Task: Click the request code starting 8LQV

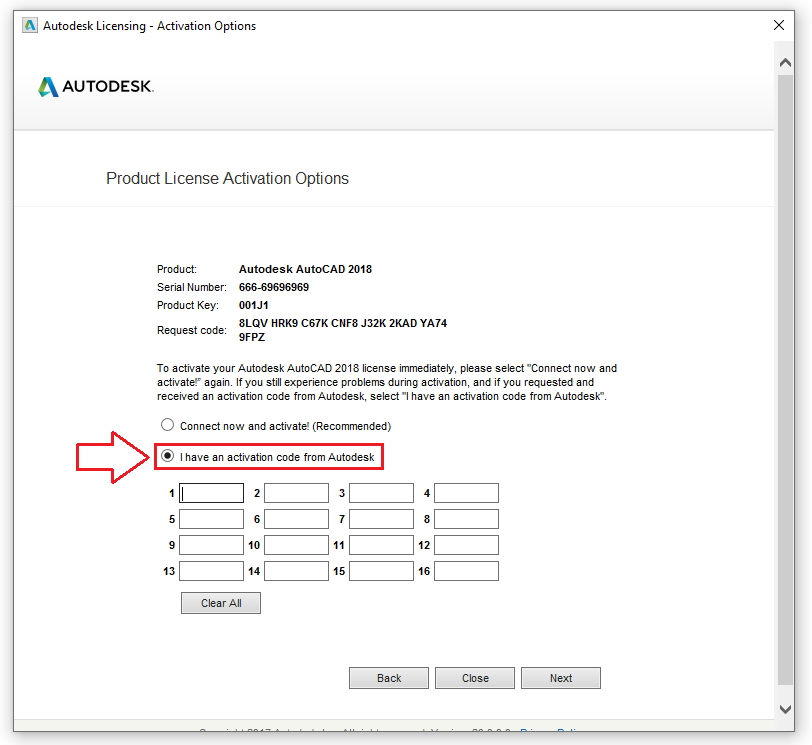Action: [x=343, y=330]
